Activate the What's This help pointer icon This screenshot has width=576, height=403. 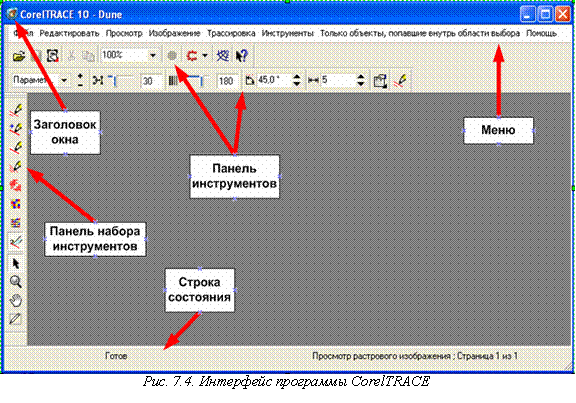242,56
